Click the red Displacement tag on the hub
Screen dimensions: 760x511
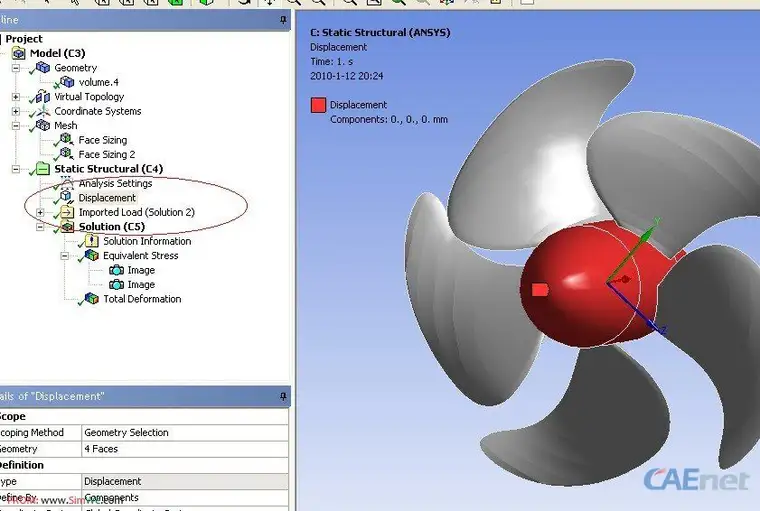coord(539,290)
